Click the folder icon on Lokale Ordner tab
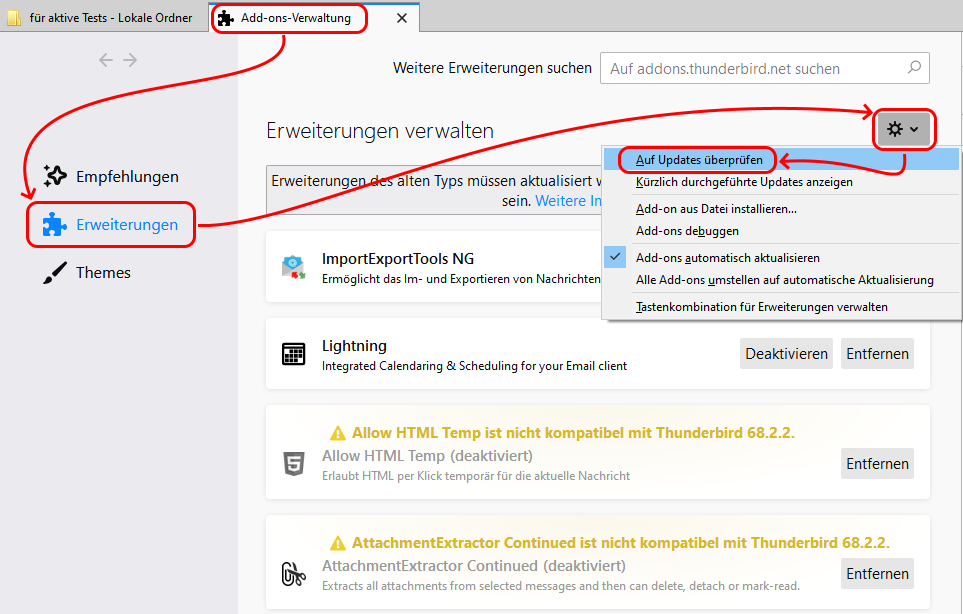 pos(14,18)
